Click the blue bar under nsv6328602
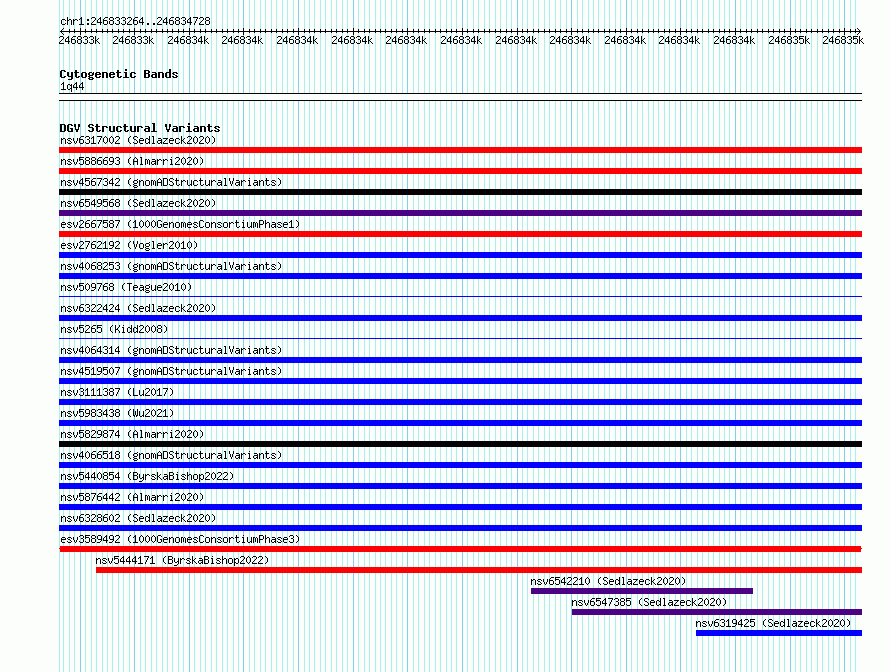890x672 pixels. tap(460, 528)
